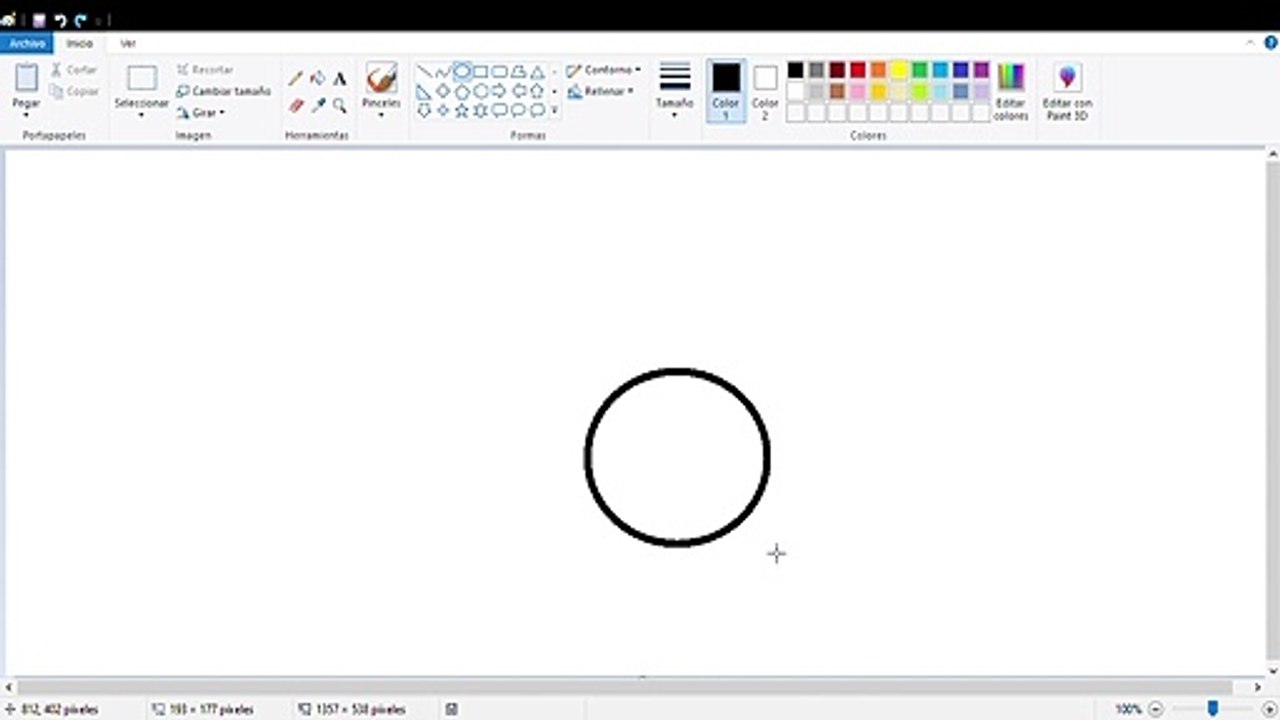1280x720 pixels.
Task: Select the Fill with color bucket tool
Action: (x=318, y=79)
